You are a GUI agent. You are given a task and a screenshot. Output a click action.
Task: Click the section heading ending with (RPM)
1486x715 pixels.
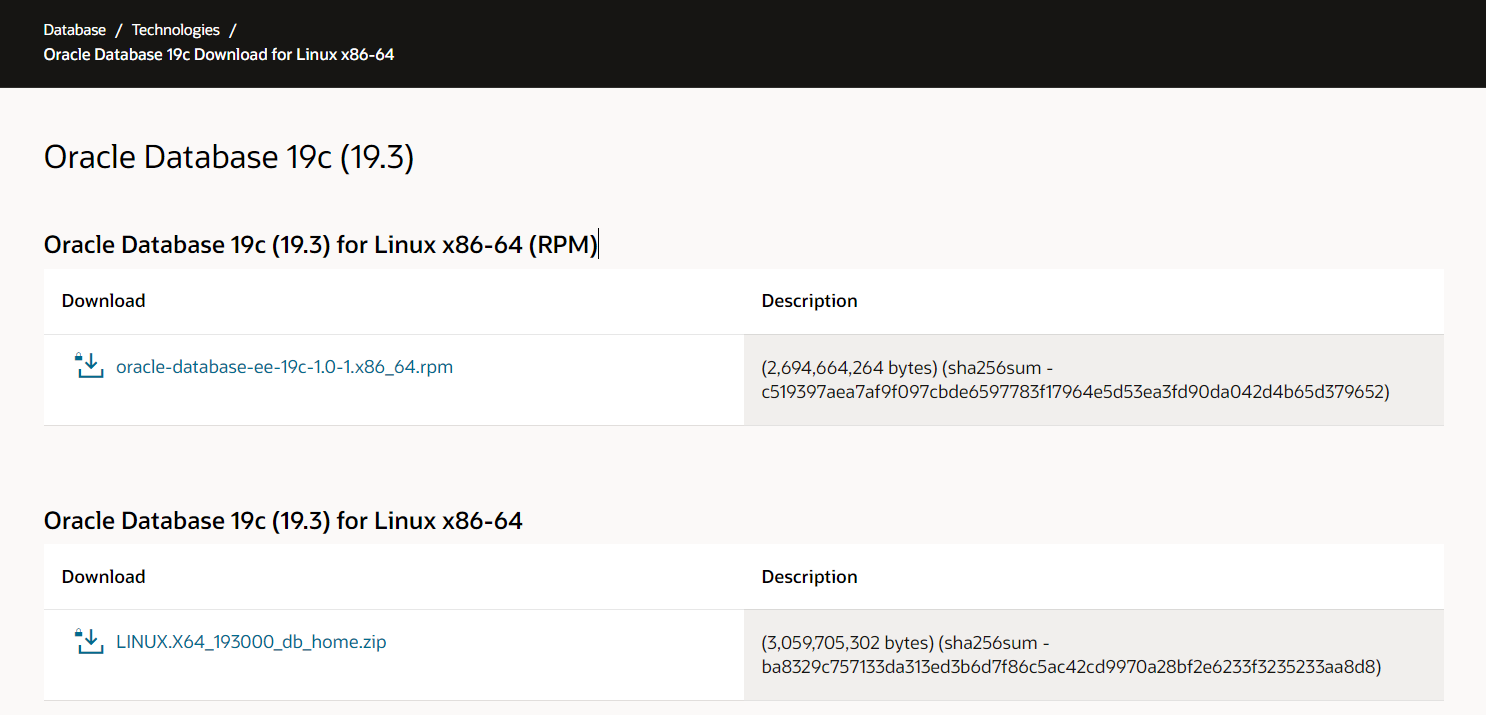(x=321, y=245)
